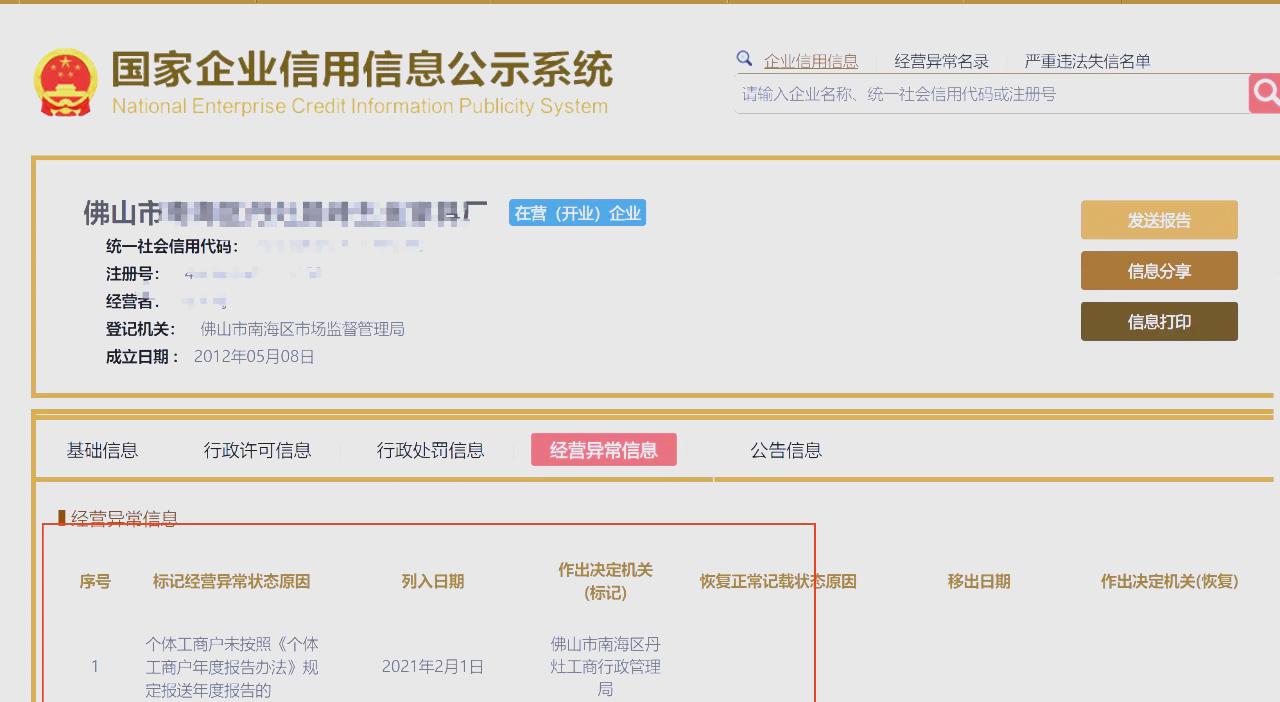Image resolution: width=1280 pixels, height=702 pixels.
Task: Go to the 公告信息 tab
Action: [x=786, y=450]
